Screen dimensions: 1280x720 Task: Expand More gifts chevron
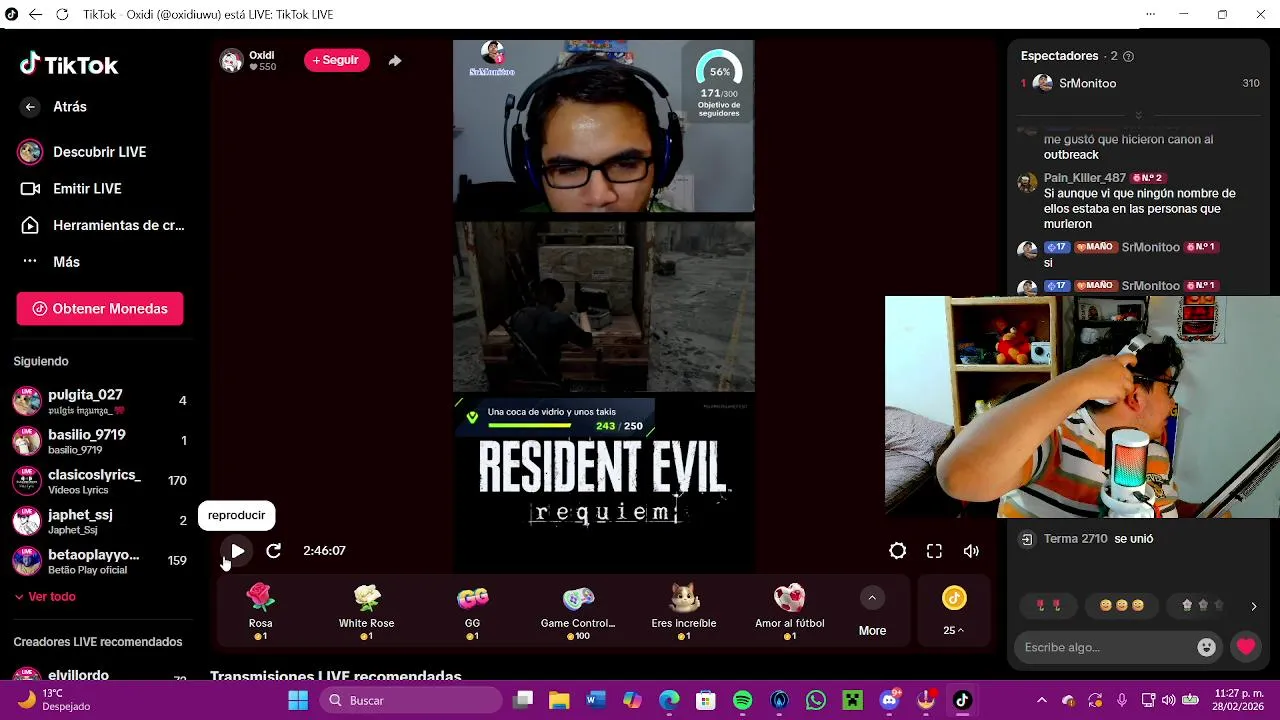872,598
